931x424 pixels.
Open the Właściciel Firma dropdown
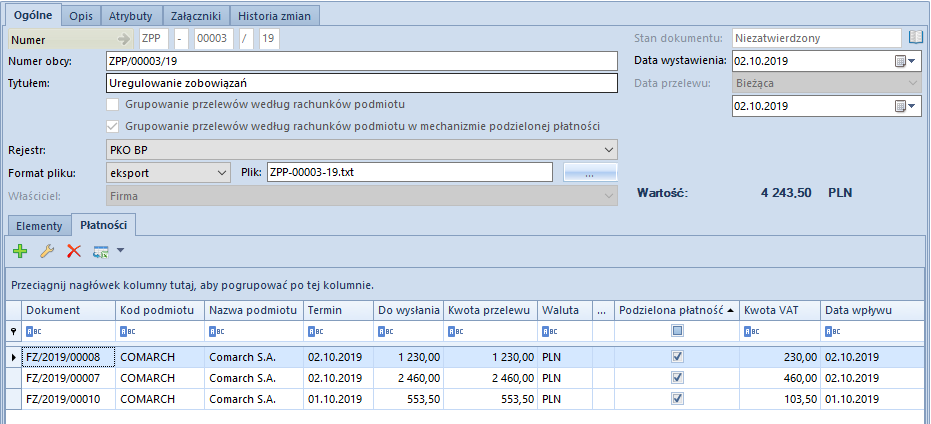[608, 195]
